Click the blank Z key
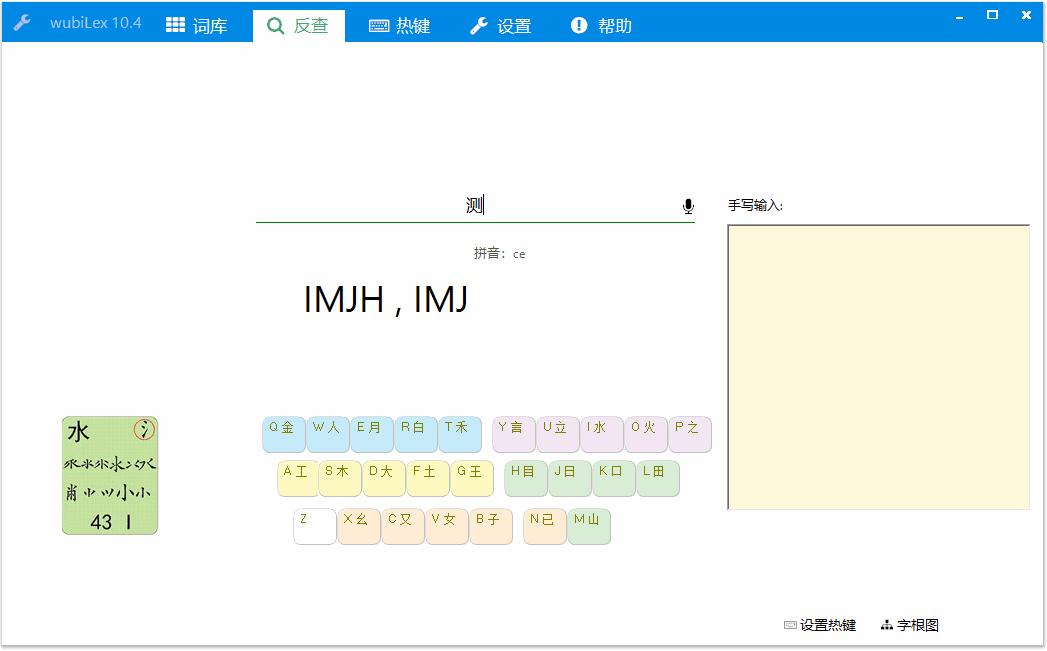 tap(314, 526)
